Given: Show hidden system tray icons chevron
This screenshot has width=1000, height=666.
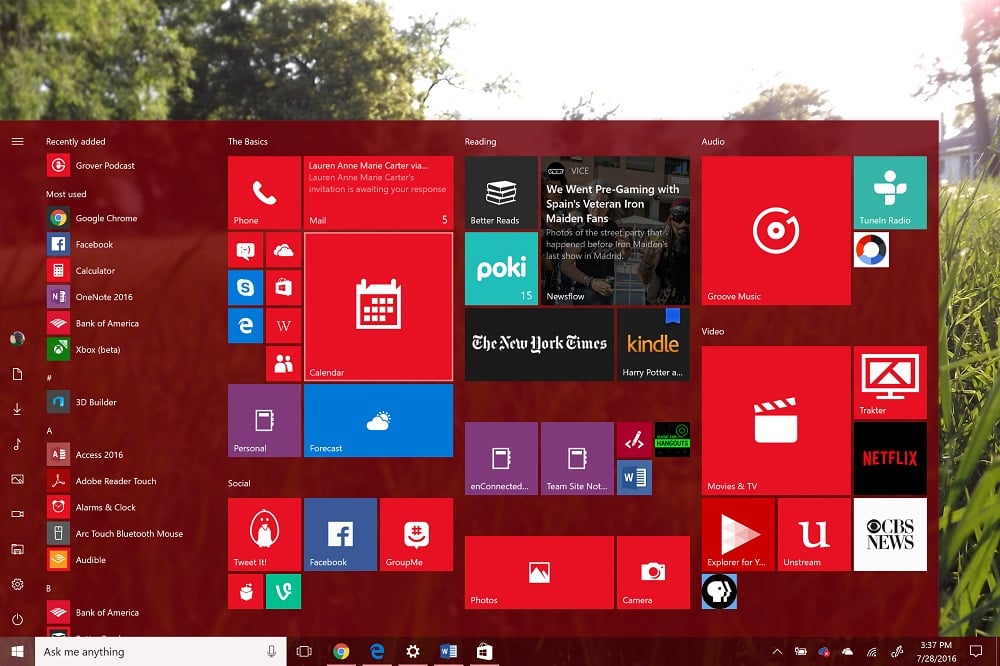Looking at the screenshot, I should [777, 651].
